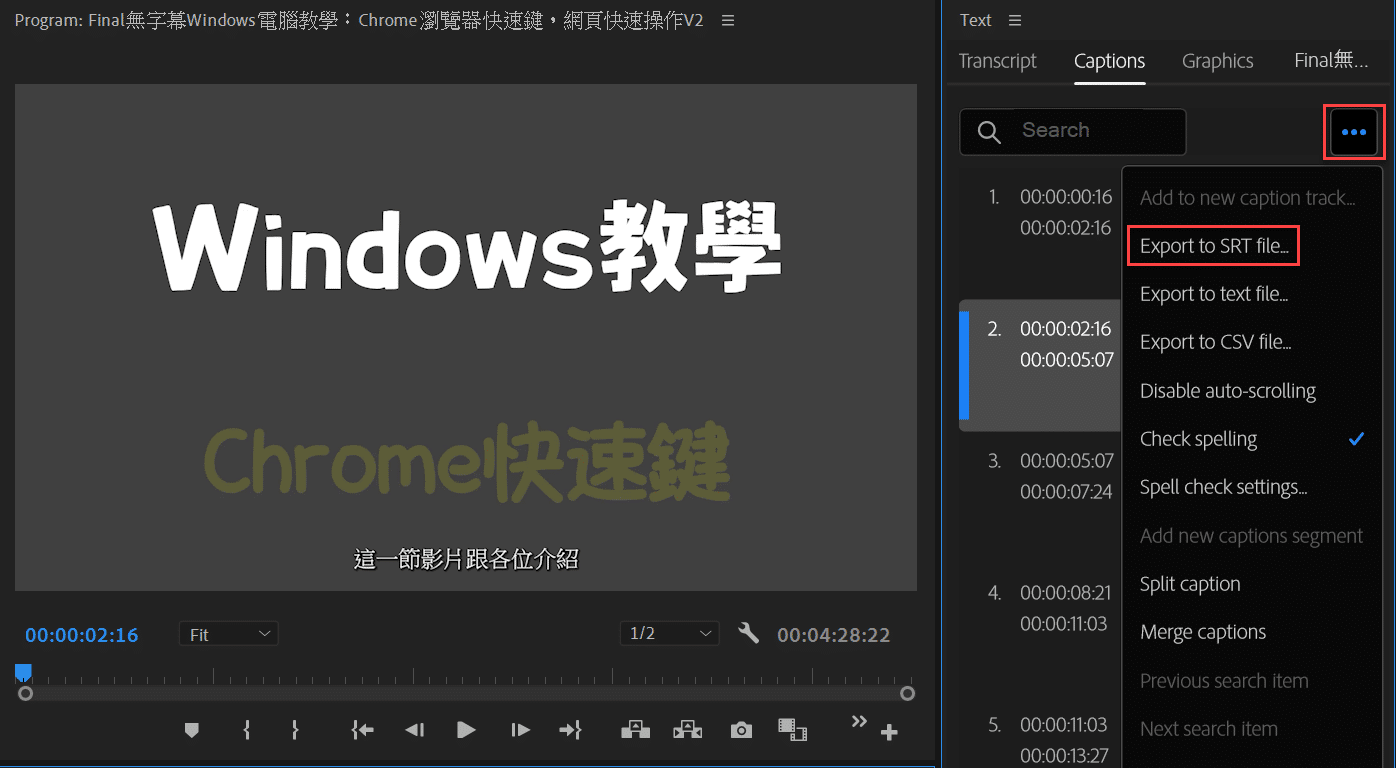1396x768 pixels.
Task: Select Disable auto-scrolling in the menu
Action: pos(1228,391)
